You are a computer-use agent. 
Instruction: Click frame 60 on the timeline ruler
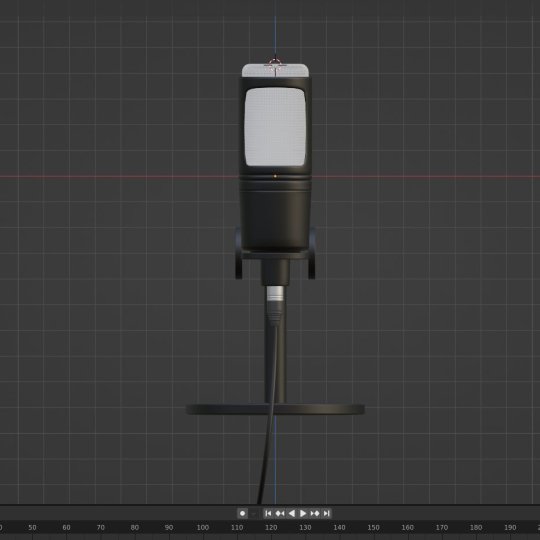(x=66, y=528)
